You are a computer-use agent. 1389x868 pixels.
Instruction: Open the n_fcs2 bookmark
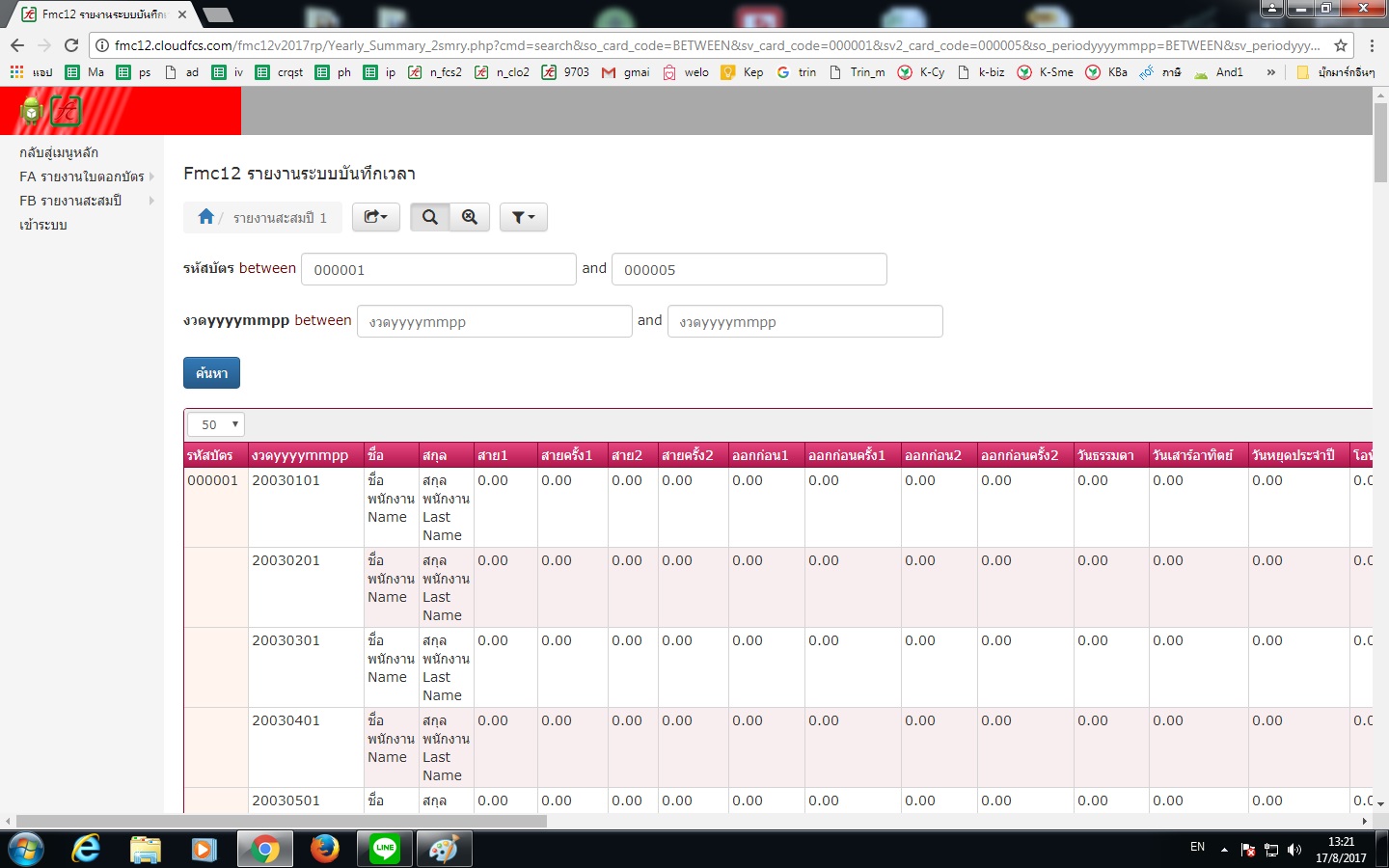pyautogui.click(x=434, y=72)
